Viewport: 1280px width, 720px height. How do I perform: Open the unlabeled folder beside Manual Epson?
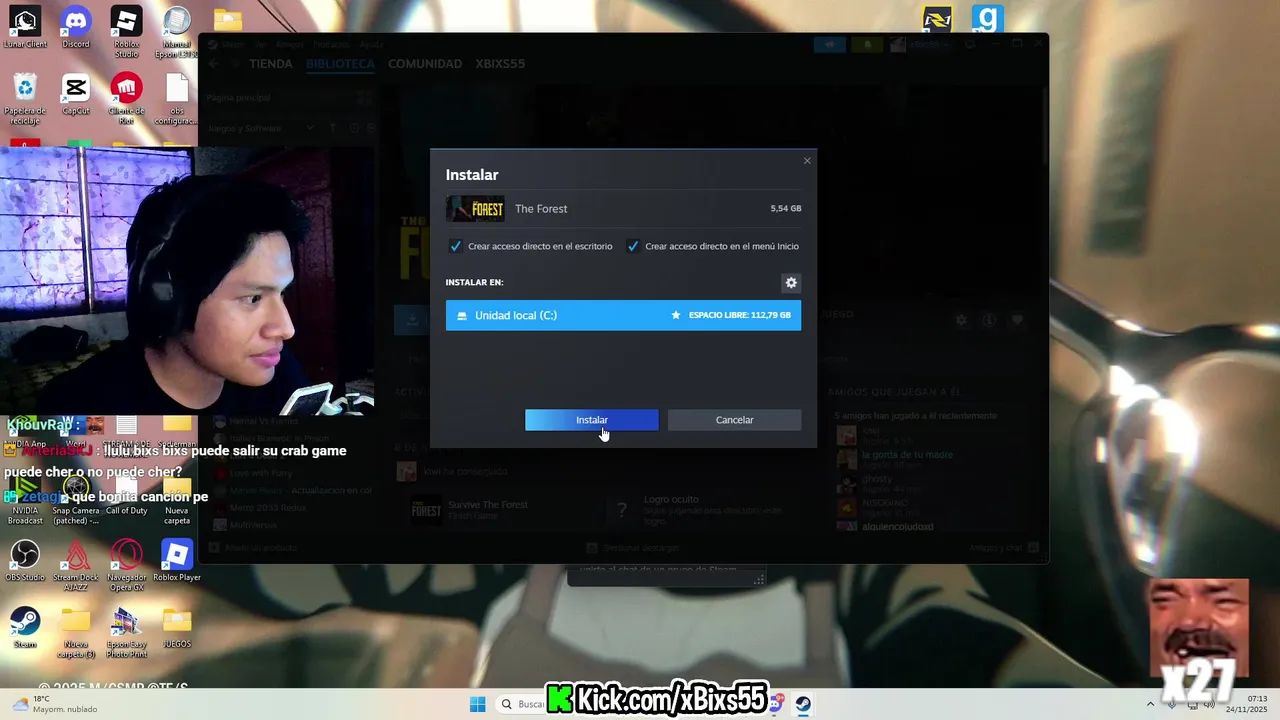click(x=228, y=20)
